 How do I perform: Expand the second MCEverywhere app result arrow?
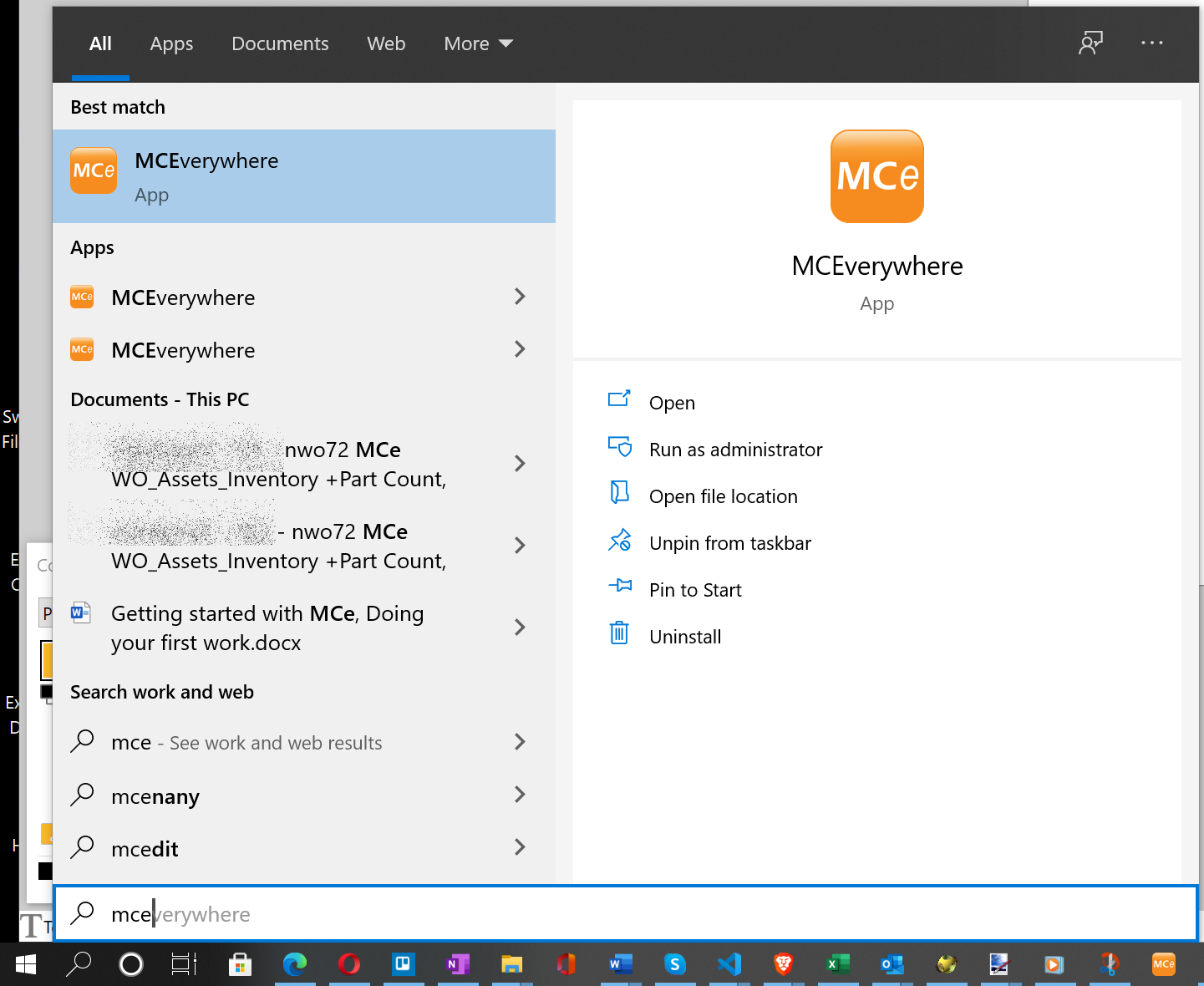coord(520,349)
